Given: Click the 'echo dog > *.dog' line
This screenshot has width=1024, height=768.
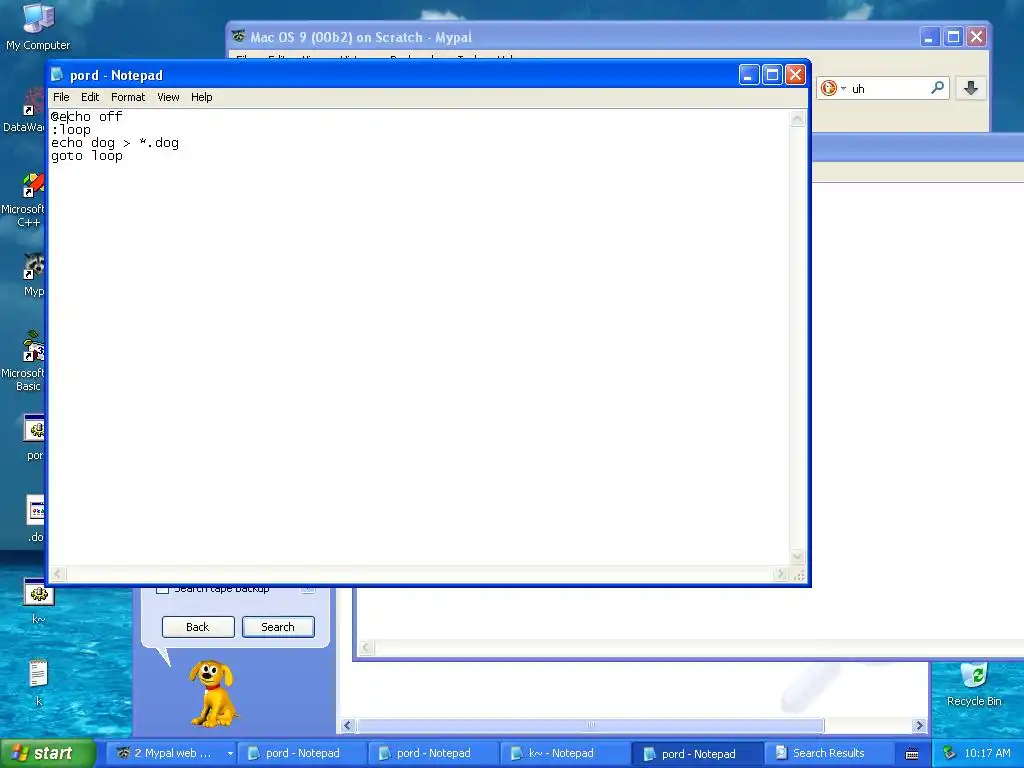Looking at the screenshot, I should coord(115,142).
